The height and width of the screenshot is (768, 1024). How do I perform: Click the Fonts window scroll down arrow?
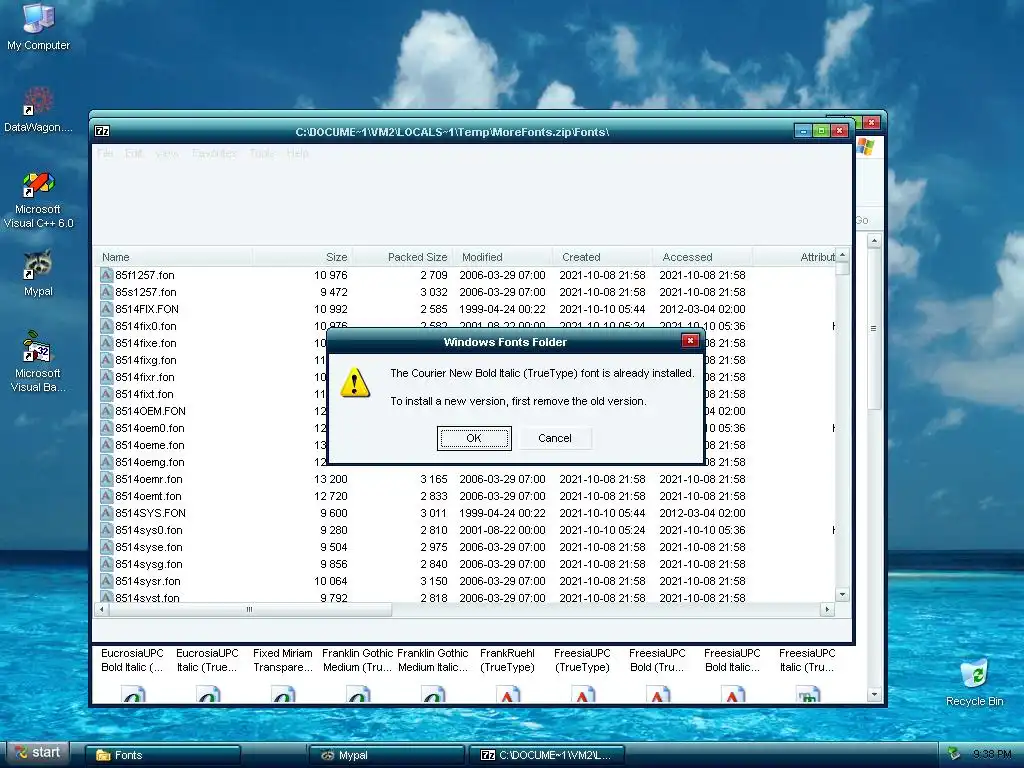point(874,695)
